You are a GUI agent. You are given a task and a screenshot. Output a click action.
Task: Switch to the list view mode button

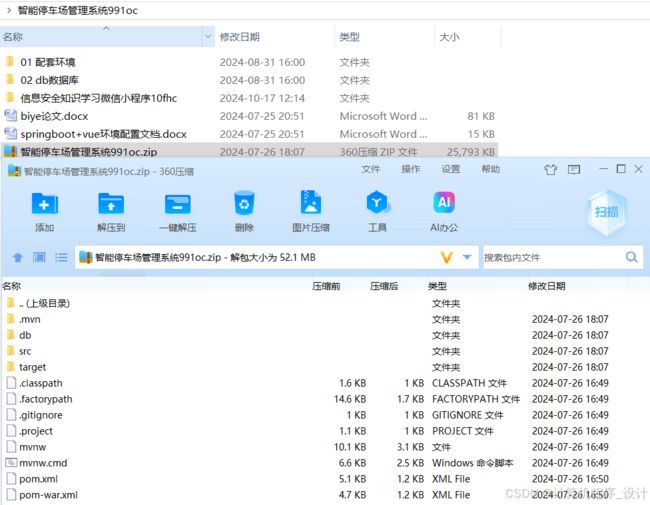pyautogui.click(x=61, y=257)
